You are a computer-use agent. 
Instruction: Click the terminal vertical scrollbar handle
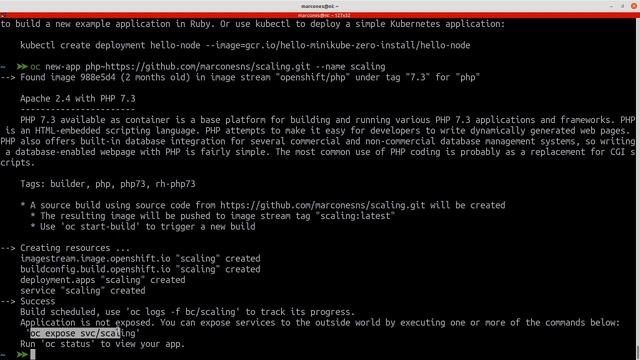tap(638, 352)
